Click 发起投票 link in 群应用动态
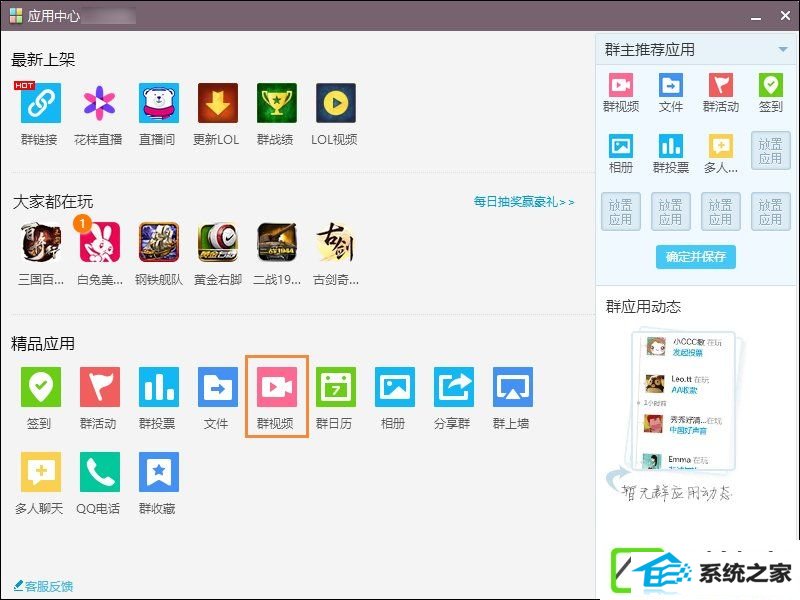The width and height of the screenshot is (800, 600). (687, 353)
